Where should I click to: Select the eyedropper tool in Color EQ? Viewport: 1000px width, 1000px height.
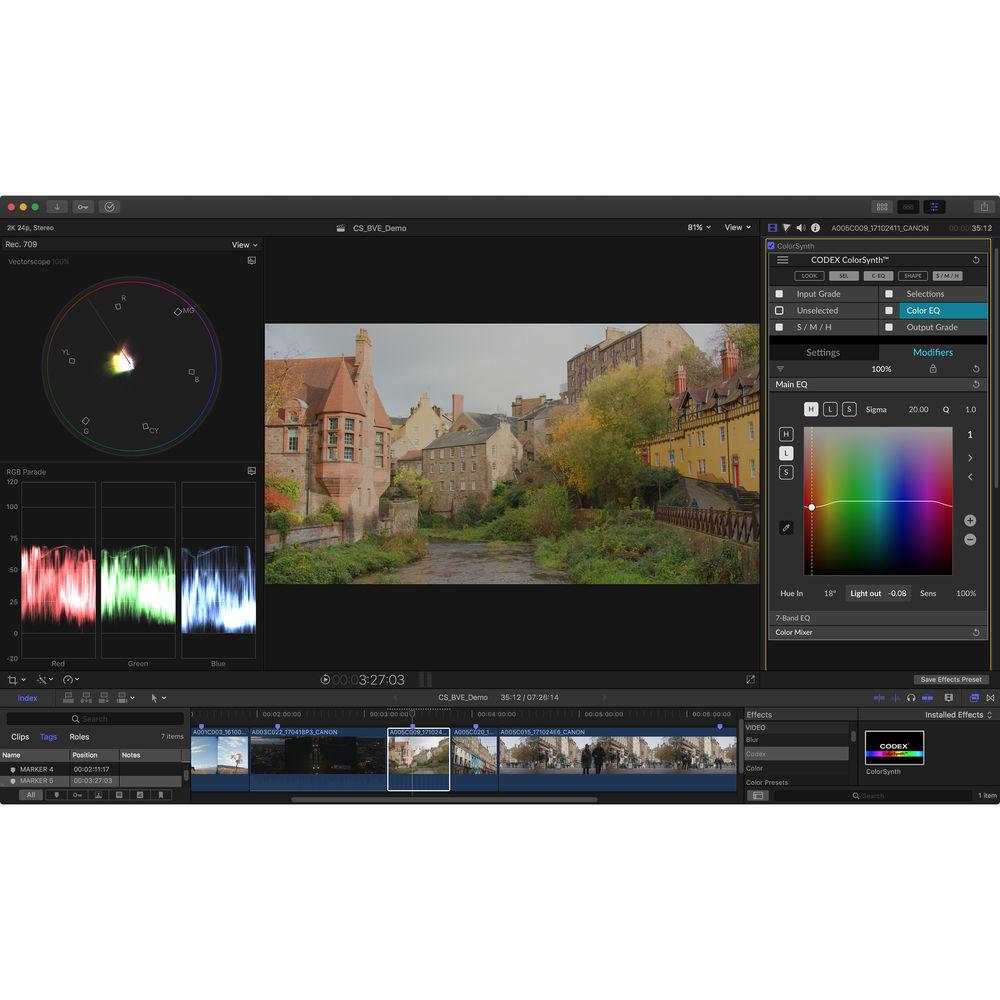[x=786, y=527]
